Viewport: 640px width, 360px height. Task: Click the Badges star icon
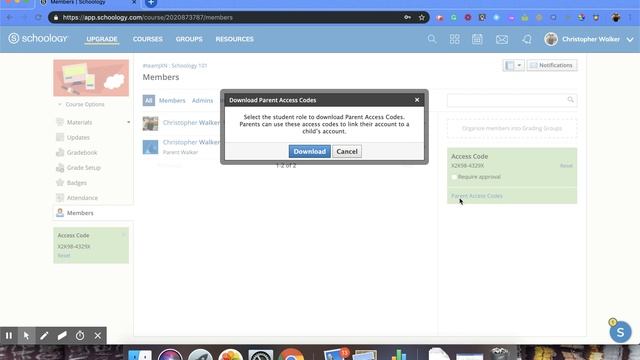click(60, 183)
